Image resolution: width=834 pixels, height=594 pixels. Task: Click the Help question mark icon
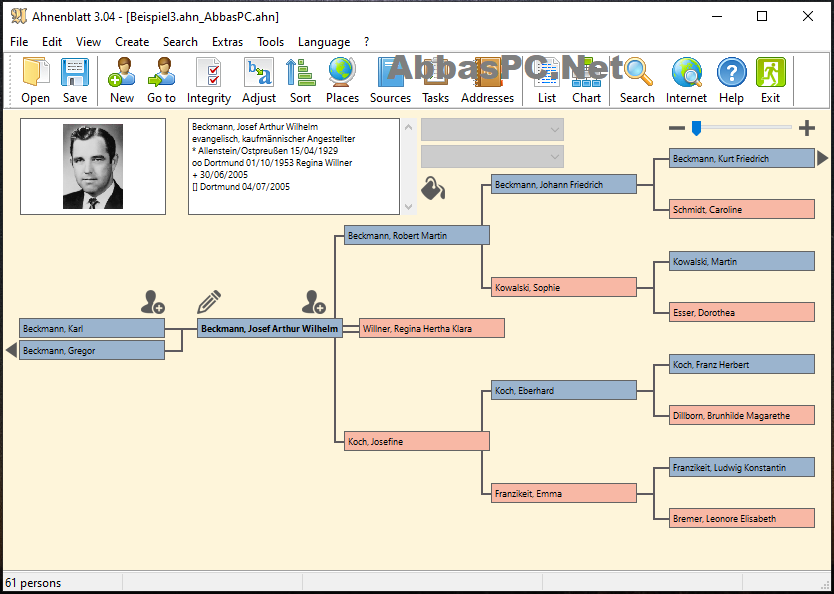[731, 72]
